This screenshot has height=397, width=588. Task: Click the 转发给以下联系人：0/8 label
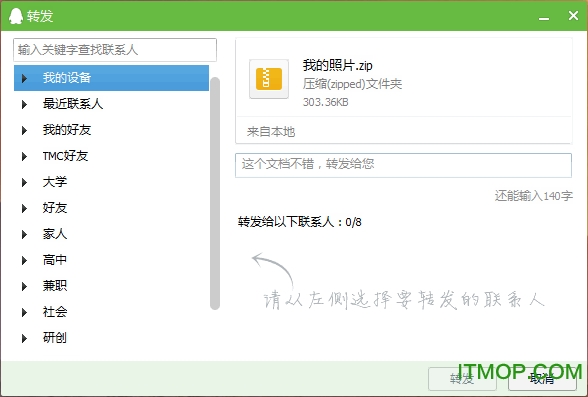[300, 222]
